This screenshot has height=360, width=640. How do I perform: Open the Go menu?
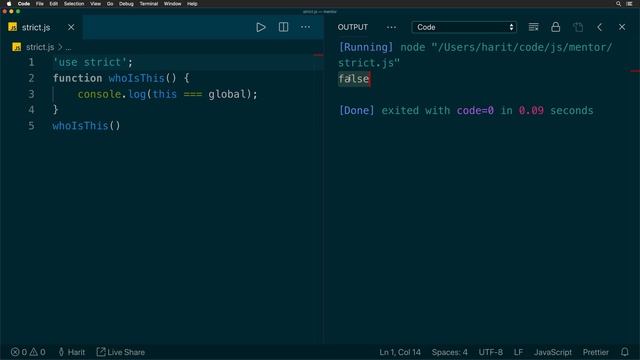(110, 4)
